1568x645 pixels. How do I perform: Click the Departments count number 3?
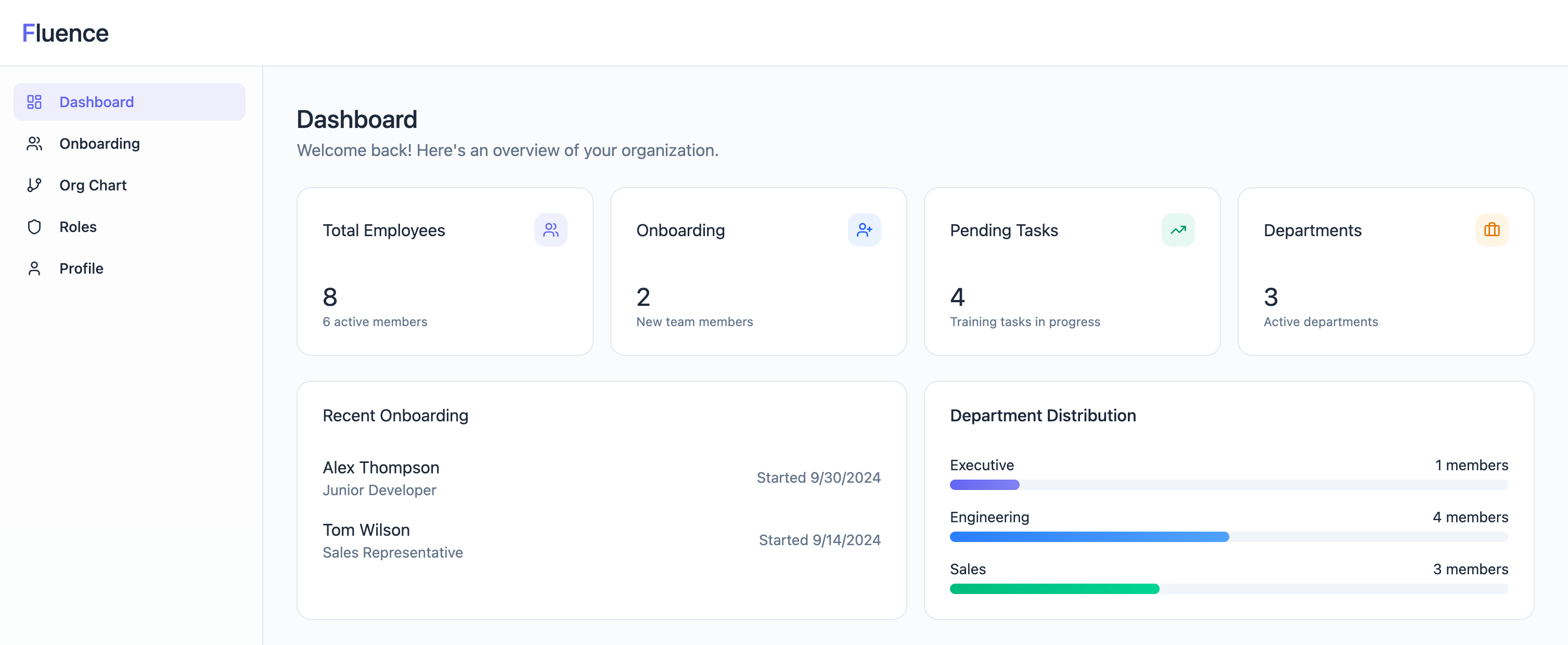[x=1270, y=297]
